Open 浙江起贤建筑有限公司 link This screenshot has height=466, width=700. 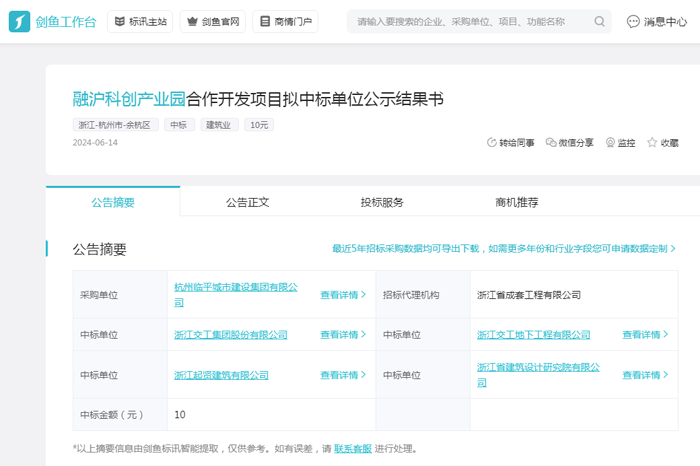point(221,375)
